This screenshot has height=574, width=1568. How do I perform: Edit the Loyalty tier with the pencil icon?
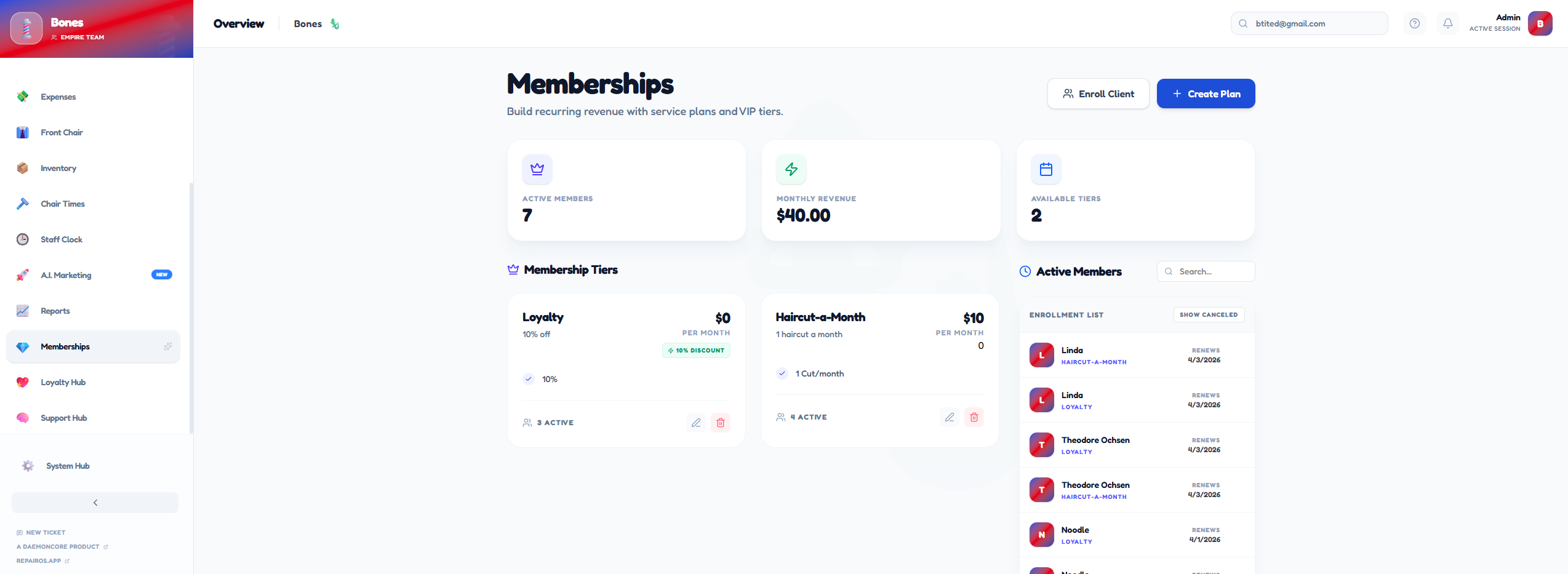click(x=695, y=423)
